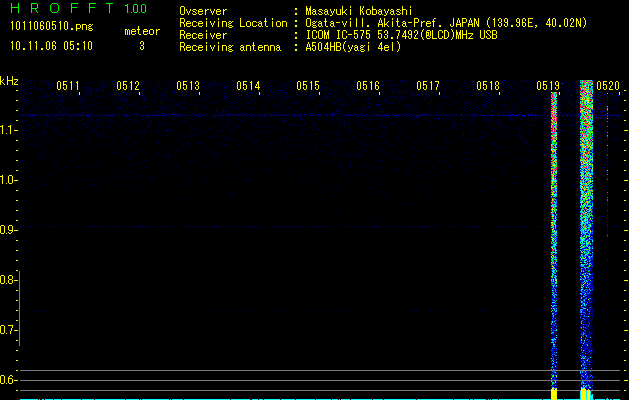Click the Ogata-vill. Akita-Pref. JAPAN location text
This screenshot has width=629, height=400.
[x=446, y=23]
